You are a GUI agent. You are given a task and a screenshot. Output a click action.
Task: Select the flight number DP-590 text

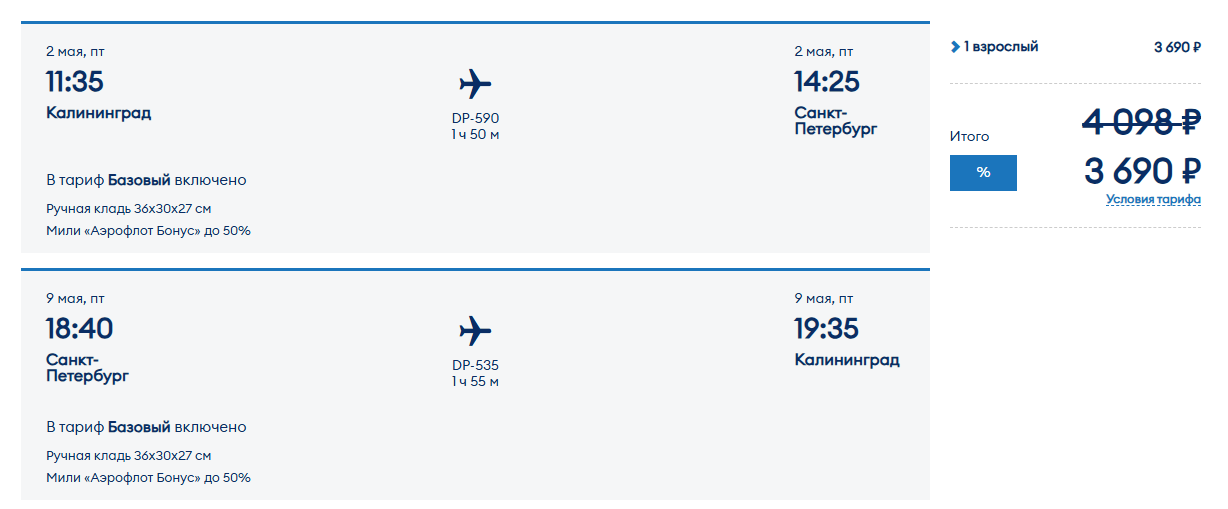(x=475, y=118)
